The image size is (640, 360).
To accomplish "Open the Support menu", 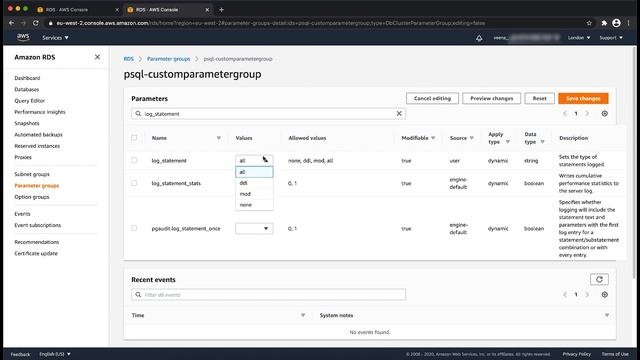I will point(611,38).
